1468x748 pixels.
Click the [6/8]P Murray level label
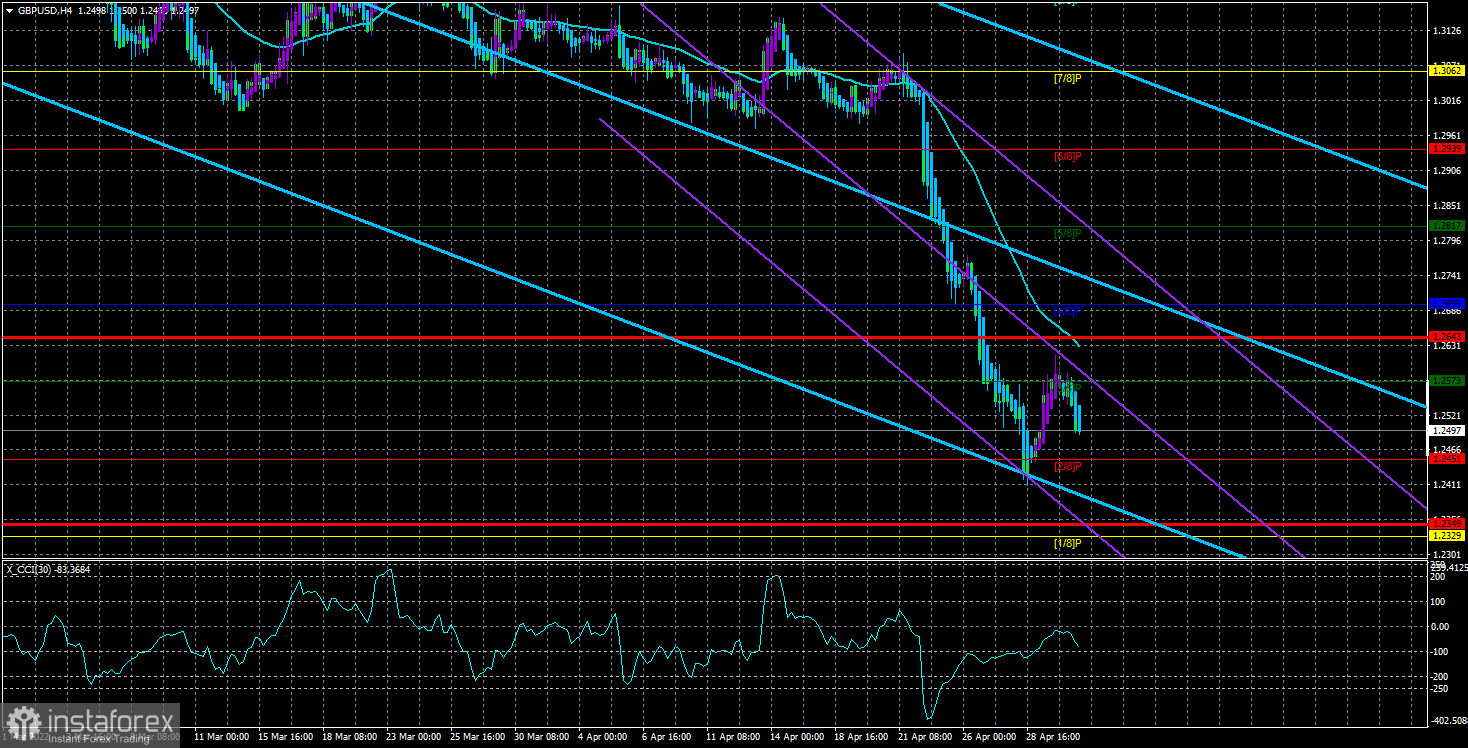pos(1068,156)
